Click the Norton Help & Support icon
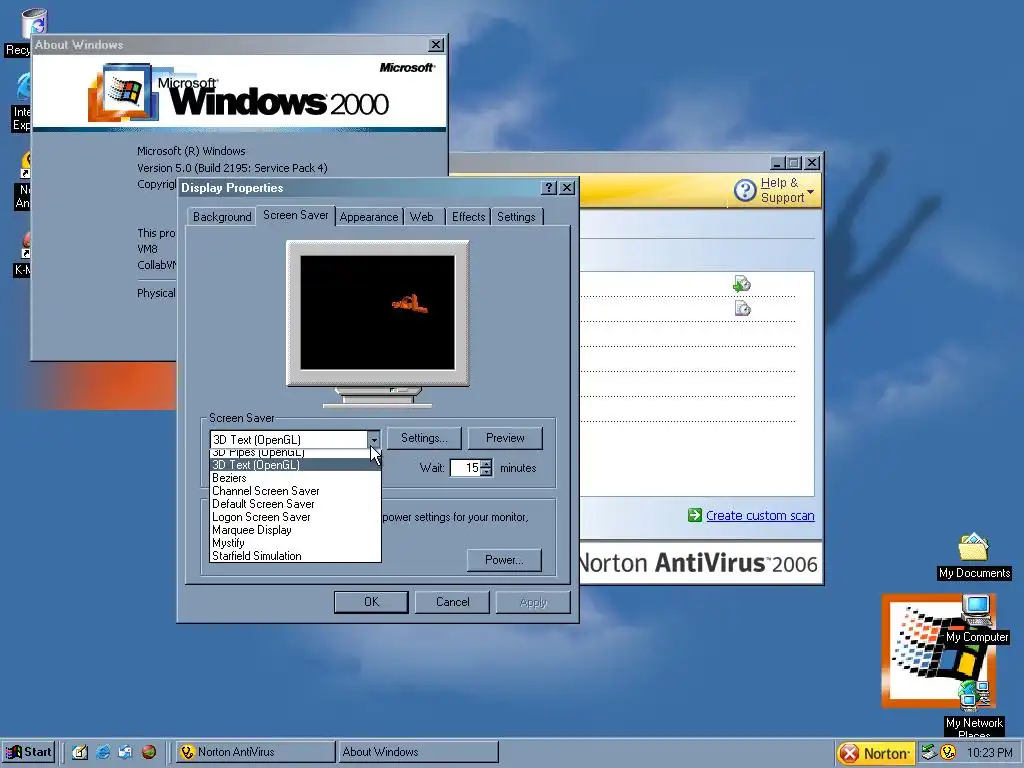This screenshot has height=768, width=1024. [744, 190]
